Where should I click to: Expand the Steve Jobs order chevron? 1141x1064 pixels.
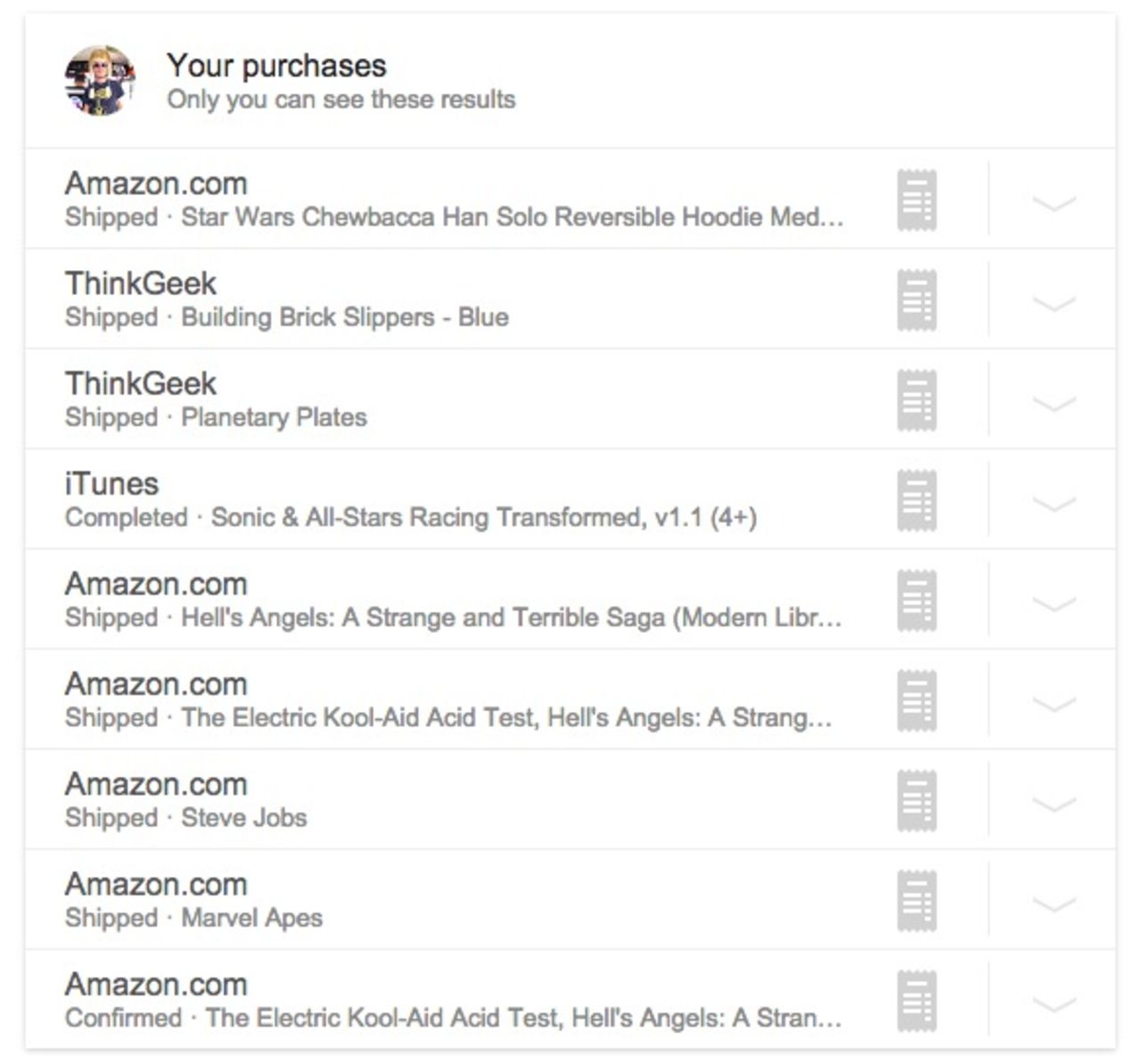pos(1054,804)
